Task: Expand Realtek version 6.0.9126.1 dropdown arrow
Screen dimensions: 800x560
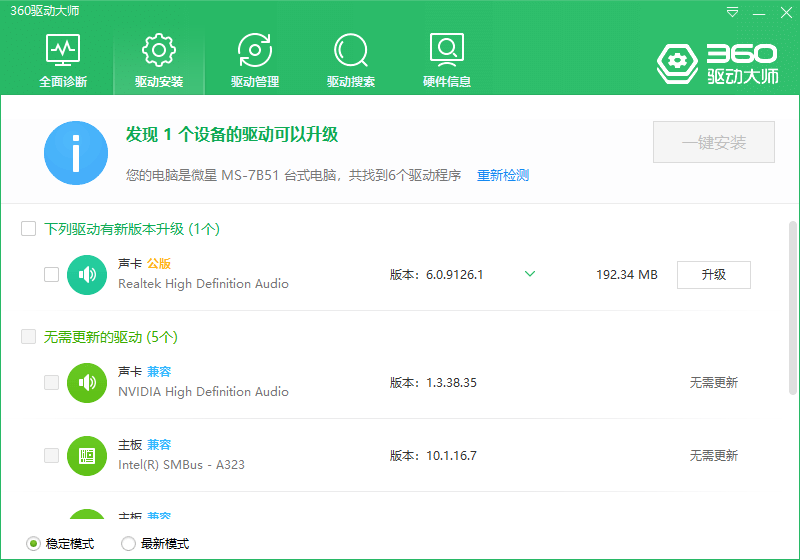Action: point(530,274)
